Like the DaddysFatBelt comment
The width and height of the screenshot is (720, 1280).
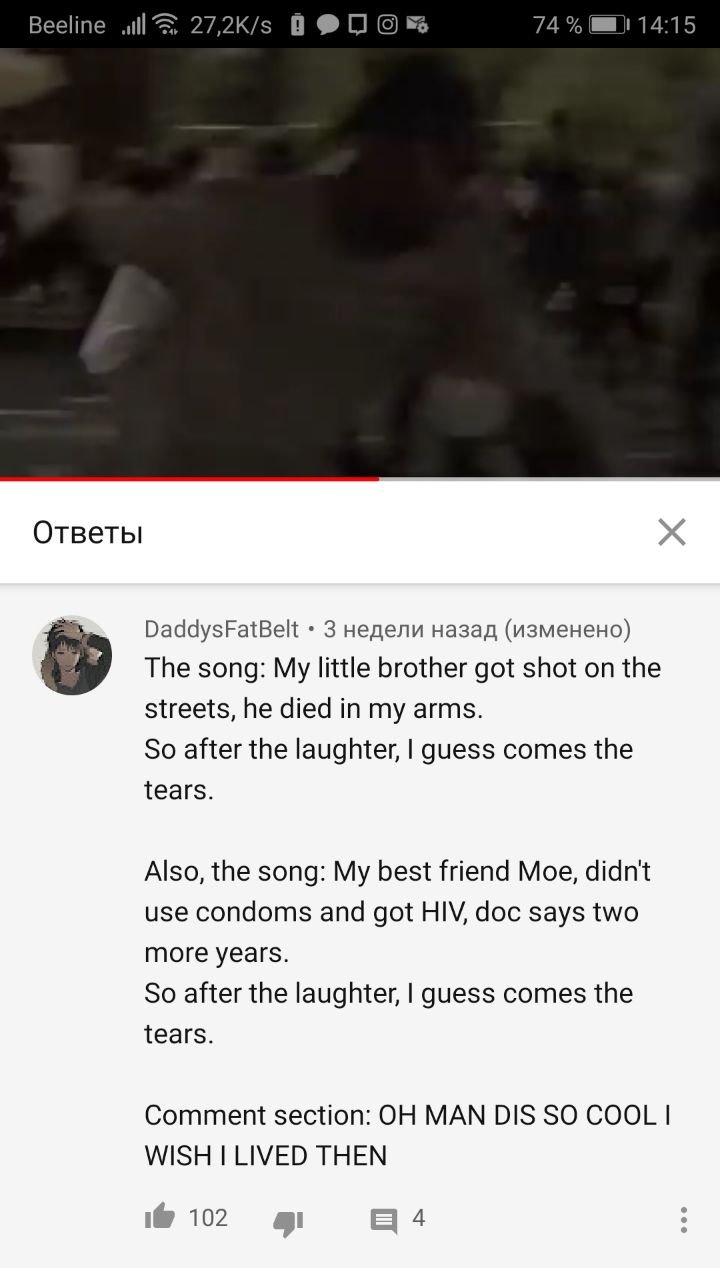point(160,1217)
